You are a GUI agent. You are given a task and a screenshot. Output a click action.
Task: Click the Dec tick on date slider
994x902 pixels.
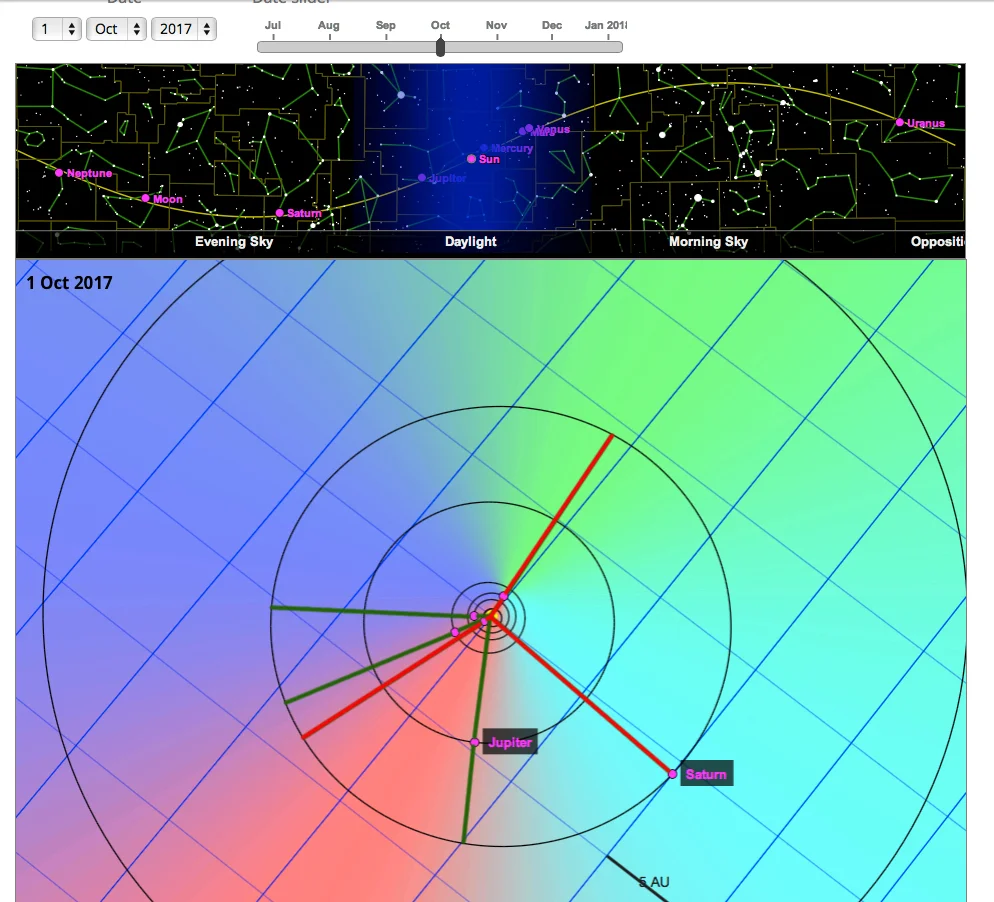click(x=552, y=37)
